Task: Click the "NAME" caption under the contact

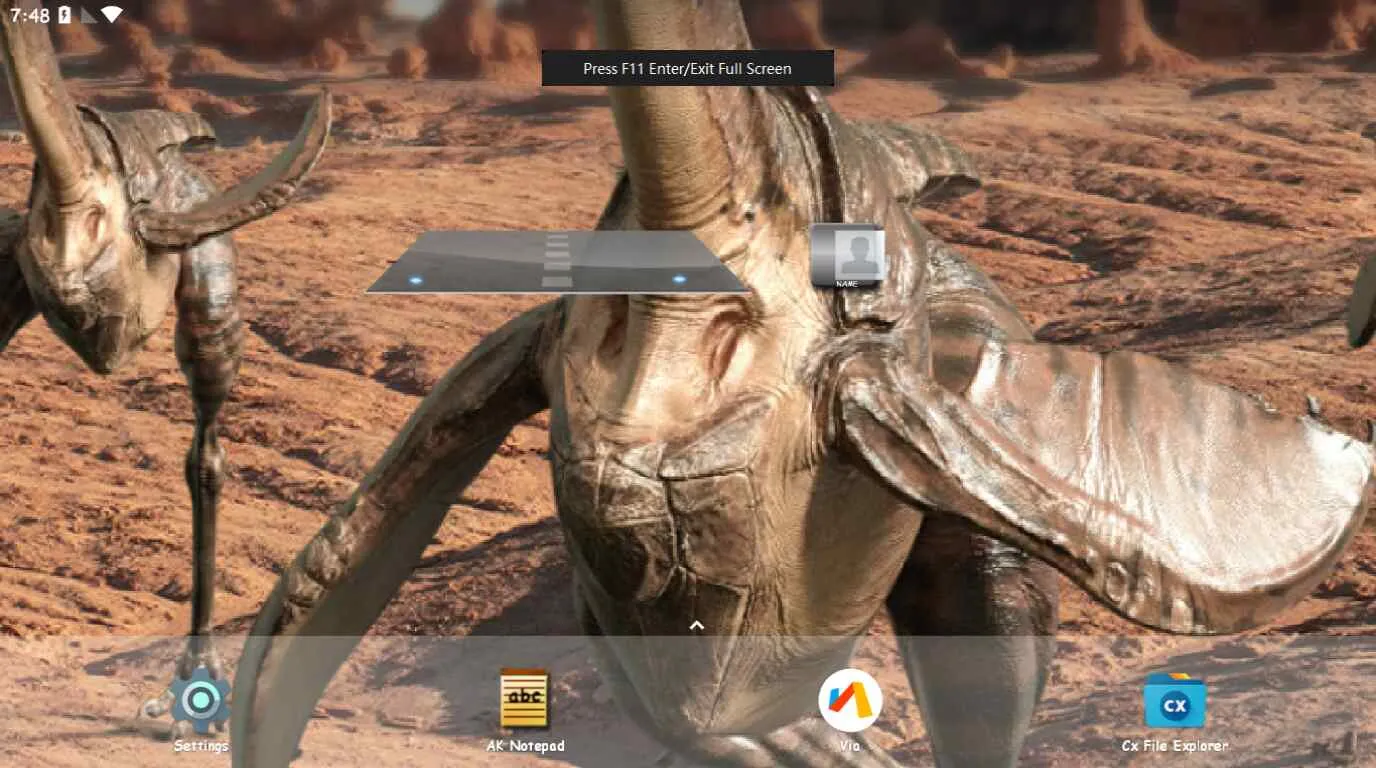Action: click(x=847, y=285)
